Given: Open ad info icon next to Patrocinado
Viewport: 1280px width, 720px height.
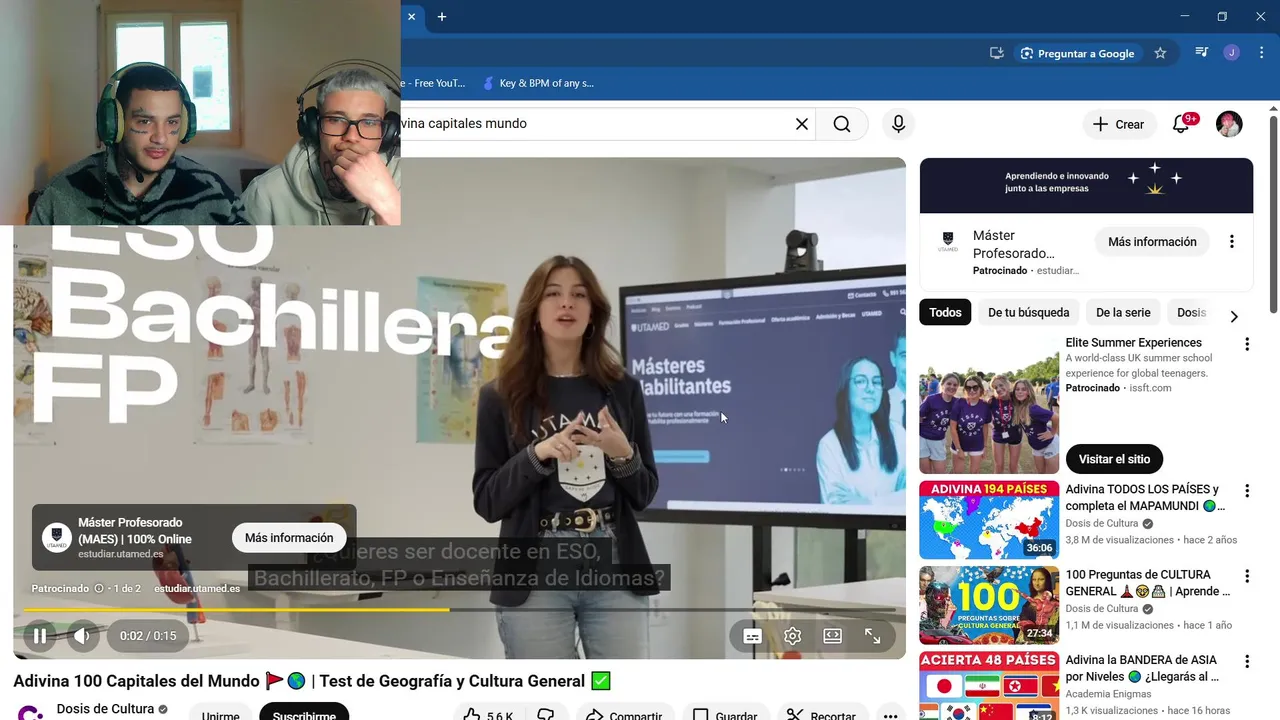Looking at the screenshot, I should 98,589.
